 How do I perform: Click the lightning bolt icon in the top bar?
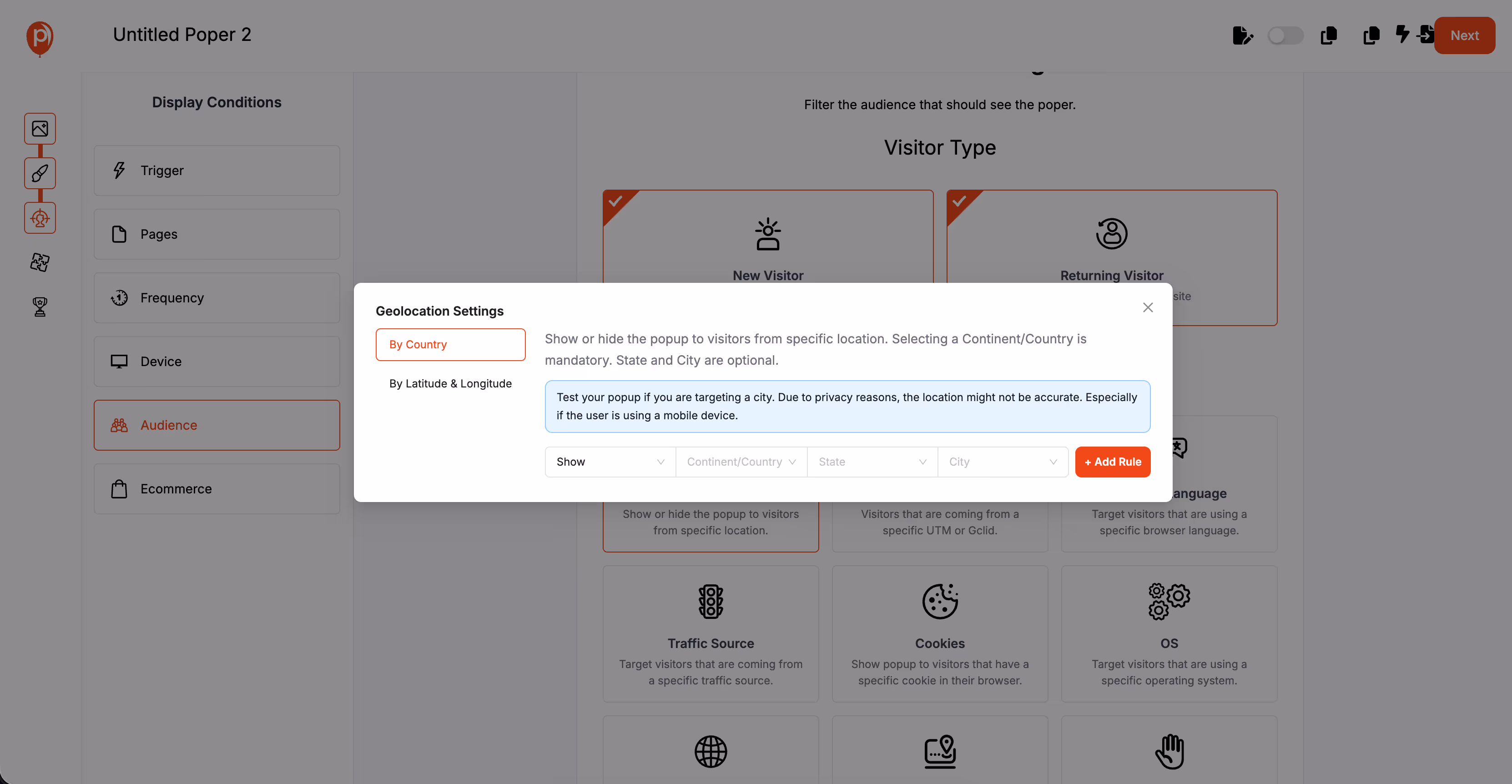1403,35
